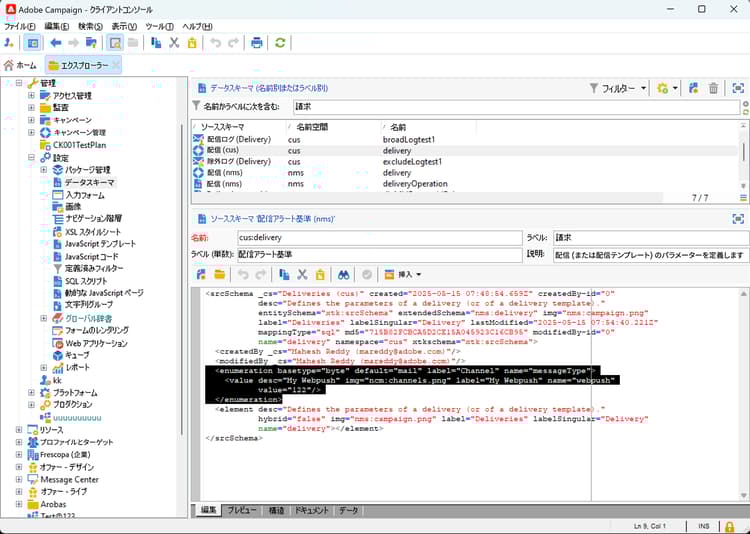Image resolution: width=750 pixels, height=534 pixels.
Task: Click the blue back arrow in toolbar
Action: point(55,43)
